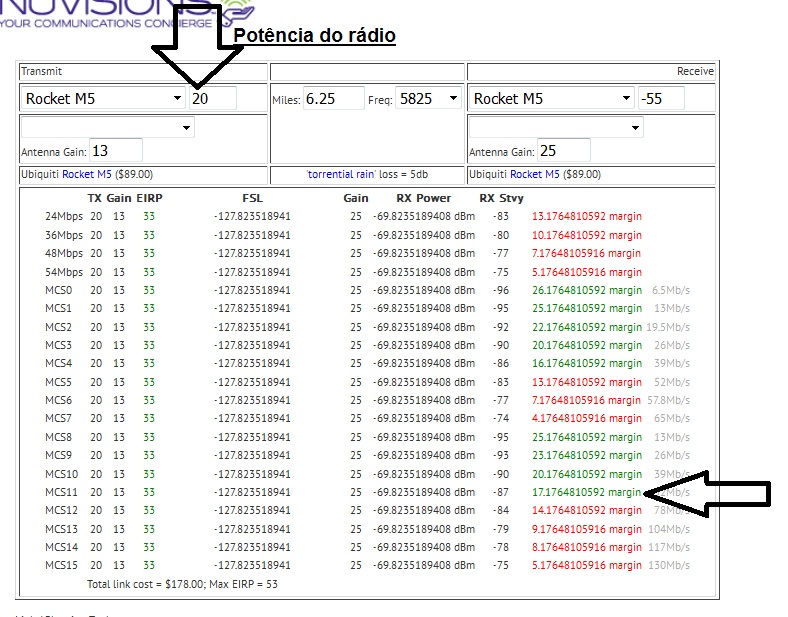Edit the Miles distance field

pos(334,98)
